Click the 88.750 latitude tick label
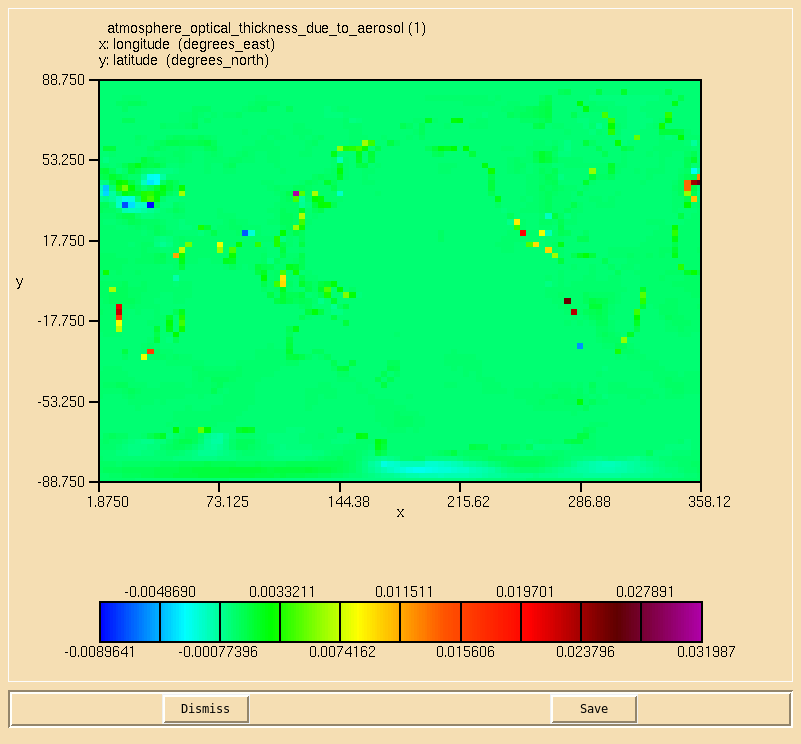This screenshot has height=744, width=801. [63, 80]
